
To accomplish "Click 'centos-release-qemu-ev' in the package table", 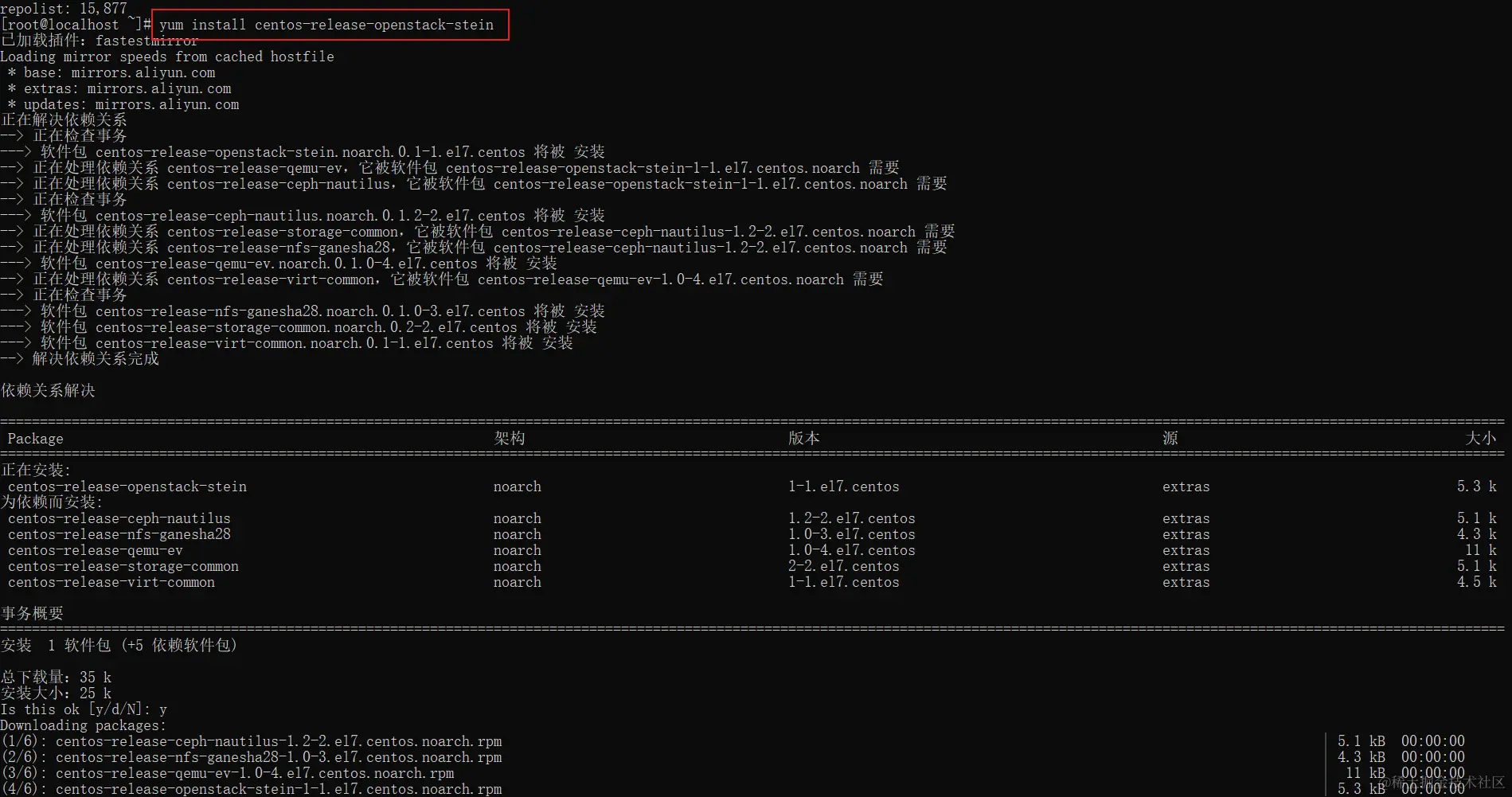I will pyautogui.click(x=96, y=550).
